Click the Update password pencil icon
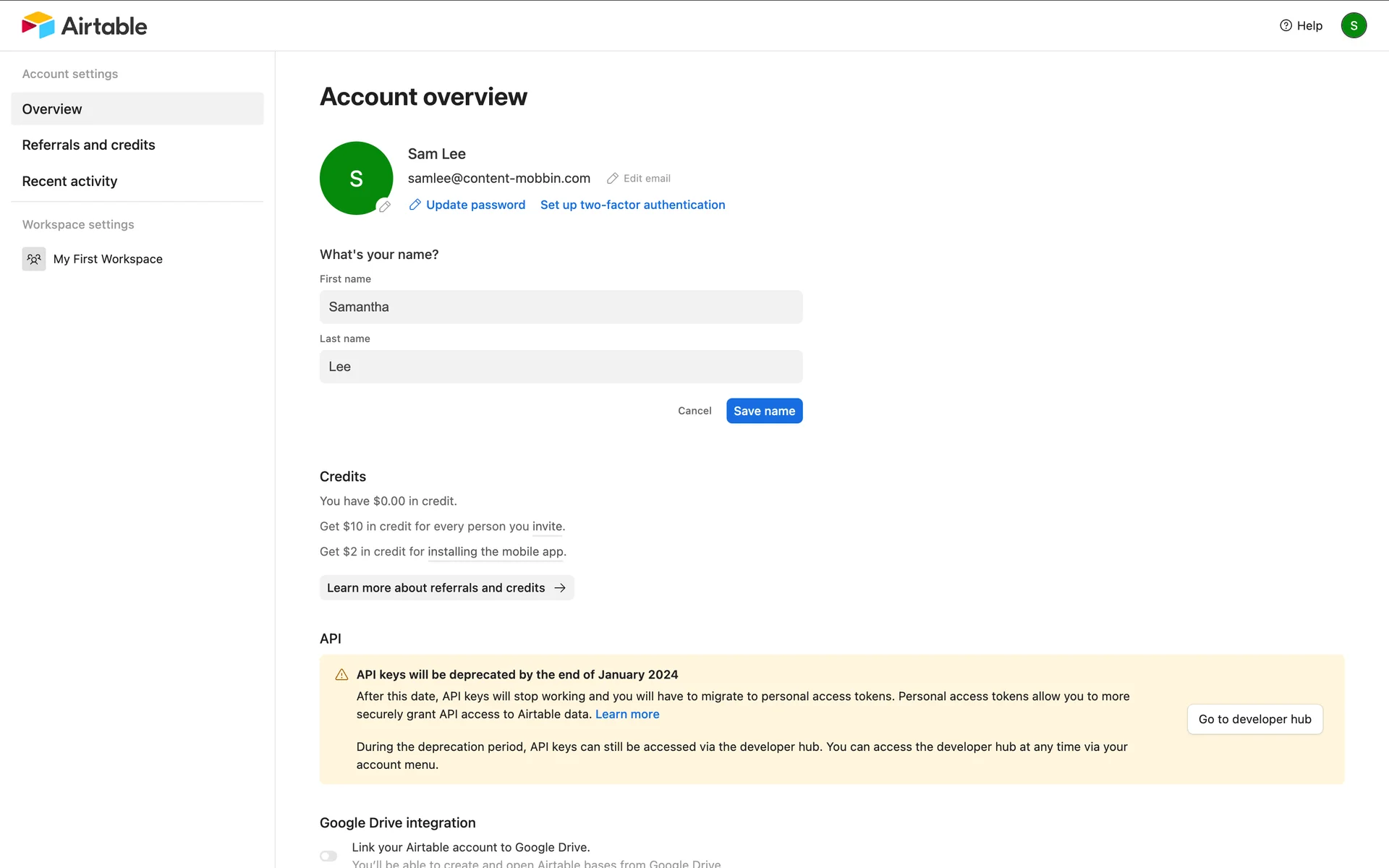 coord(415,205)
